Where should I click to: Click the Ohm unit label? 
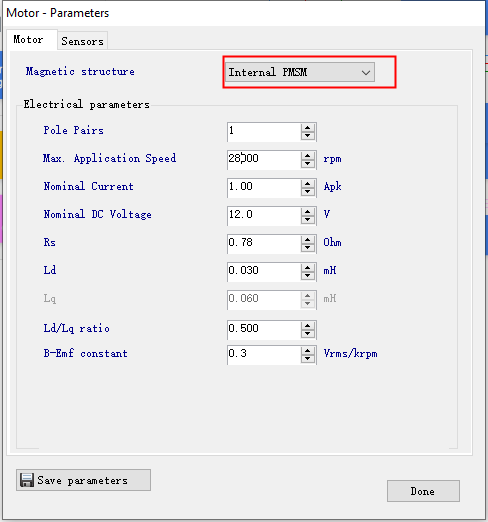[332, 242]
